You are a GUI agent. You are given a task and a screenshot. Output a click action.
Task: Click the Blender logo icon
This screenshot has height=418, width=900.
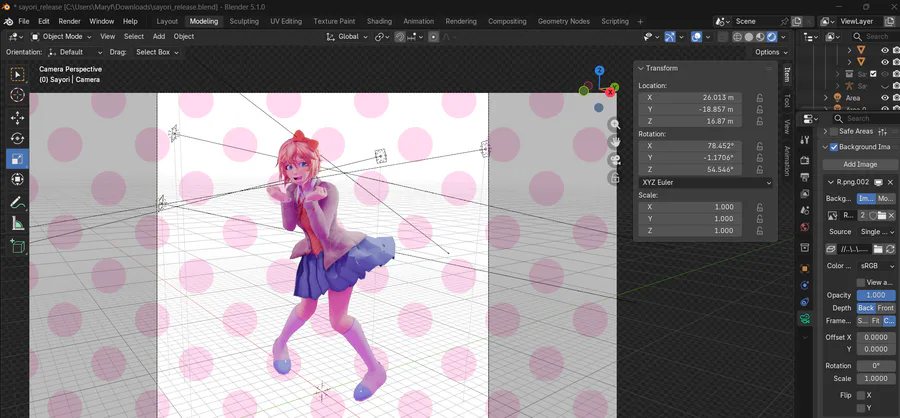click(x=7, y=21)
